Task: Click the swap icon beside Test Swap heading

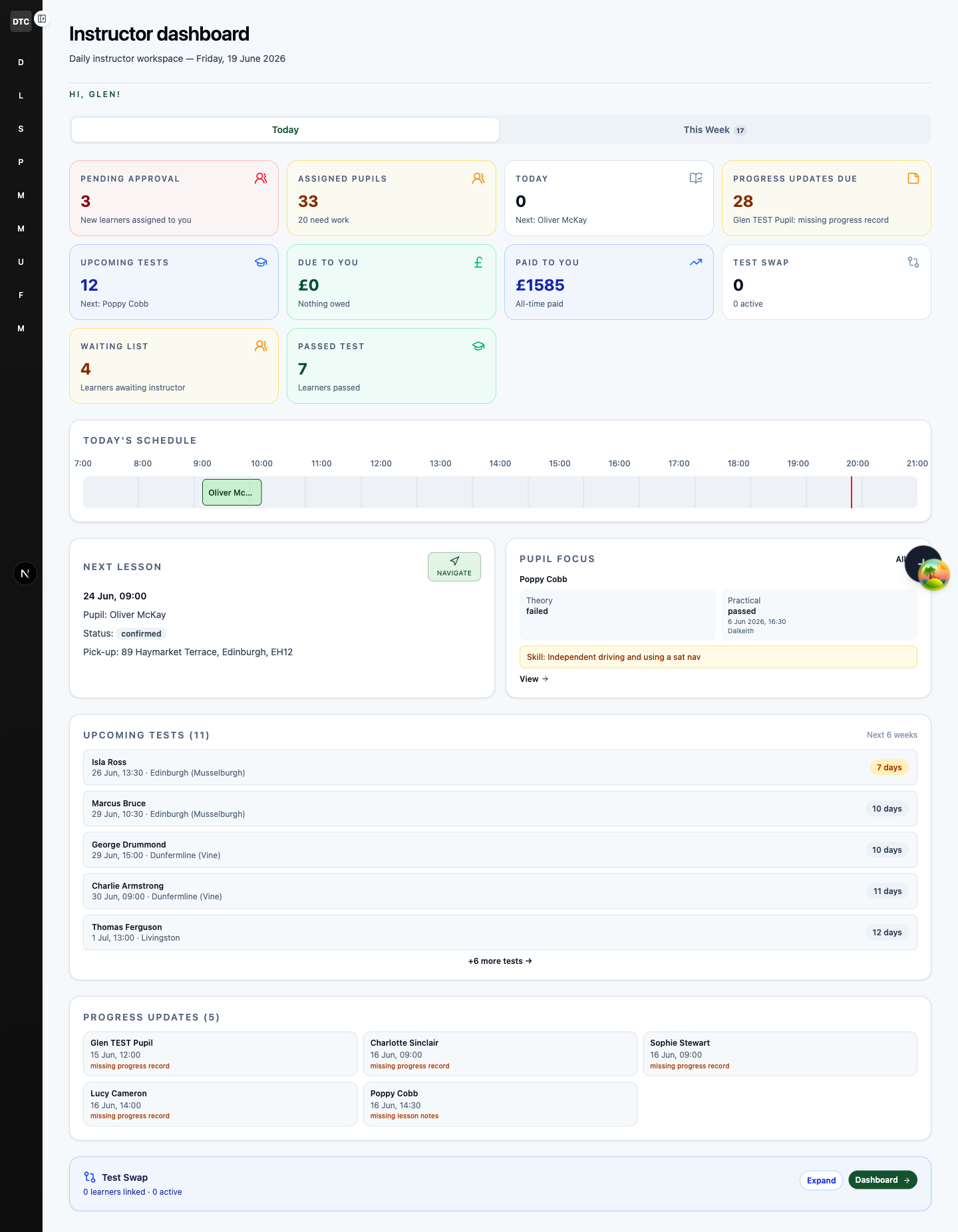Action: click(x=90, y=1177)
